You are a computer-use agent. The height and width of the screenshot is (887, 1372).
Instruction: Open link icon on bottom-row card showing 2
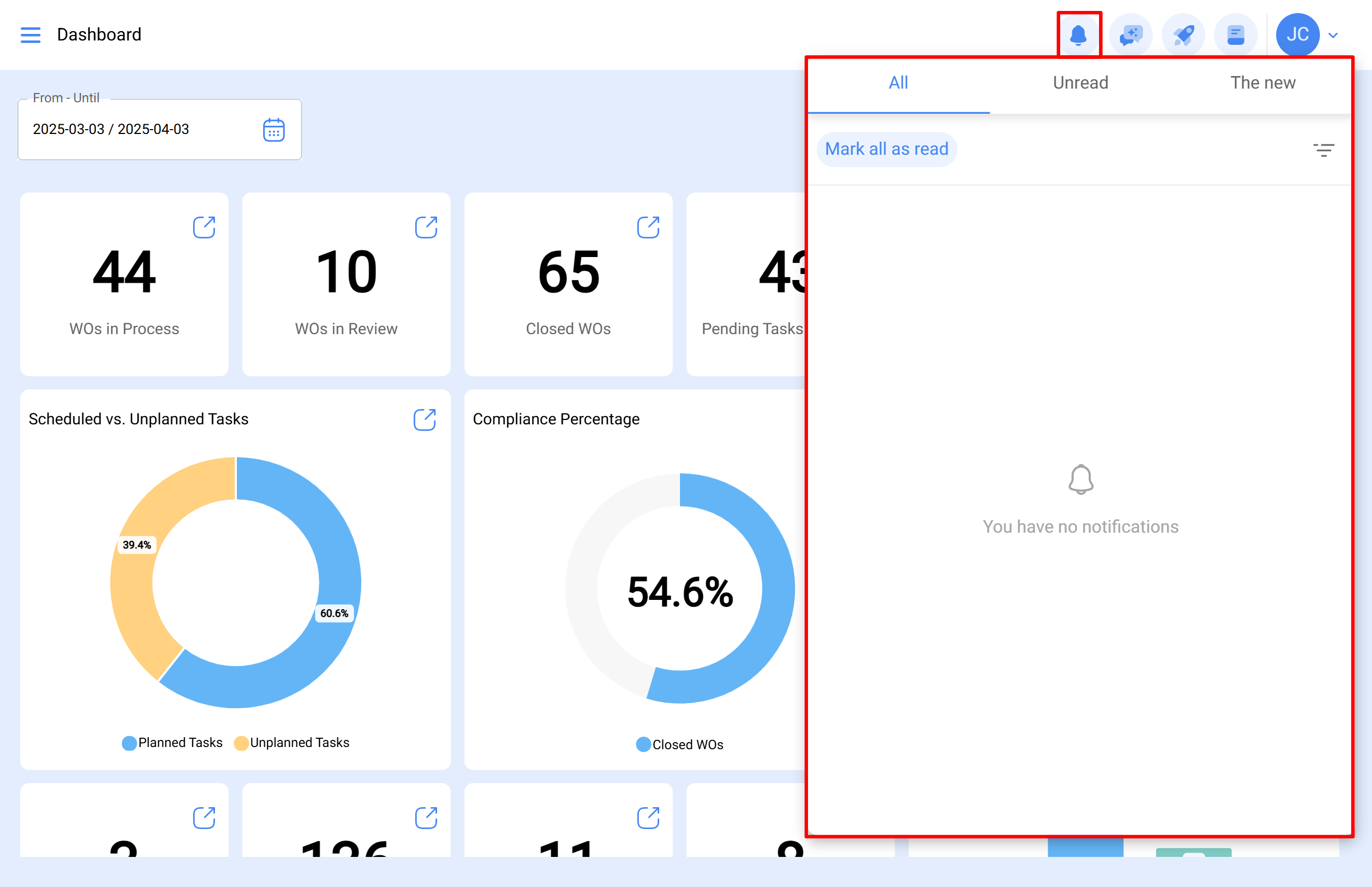tap(204, 818)
